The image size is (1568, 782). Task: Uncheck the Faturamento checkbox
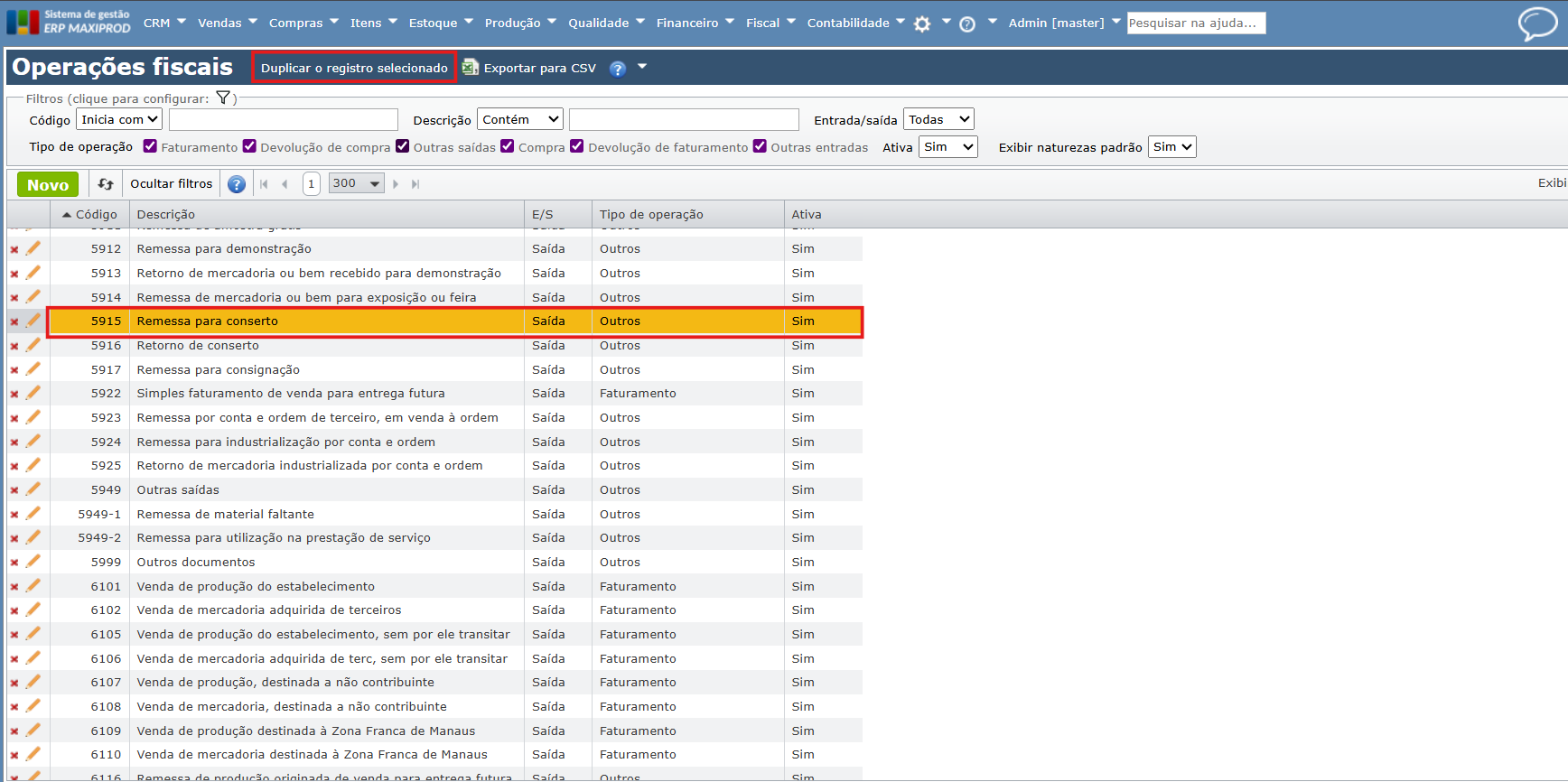coord(150,146)
